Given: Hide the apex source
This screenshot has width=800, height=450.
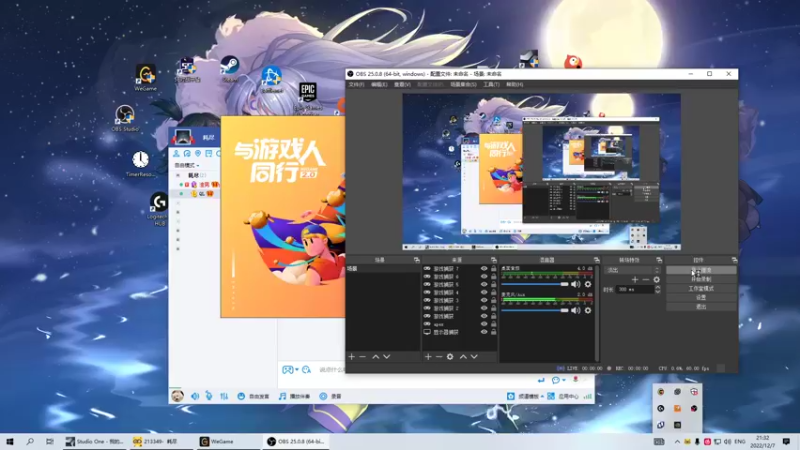Looking at the screenshot, I should point(484,324).
